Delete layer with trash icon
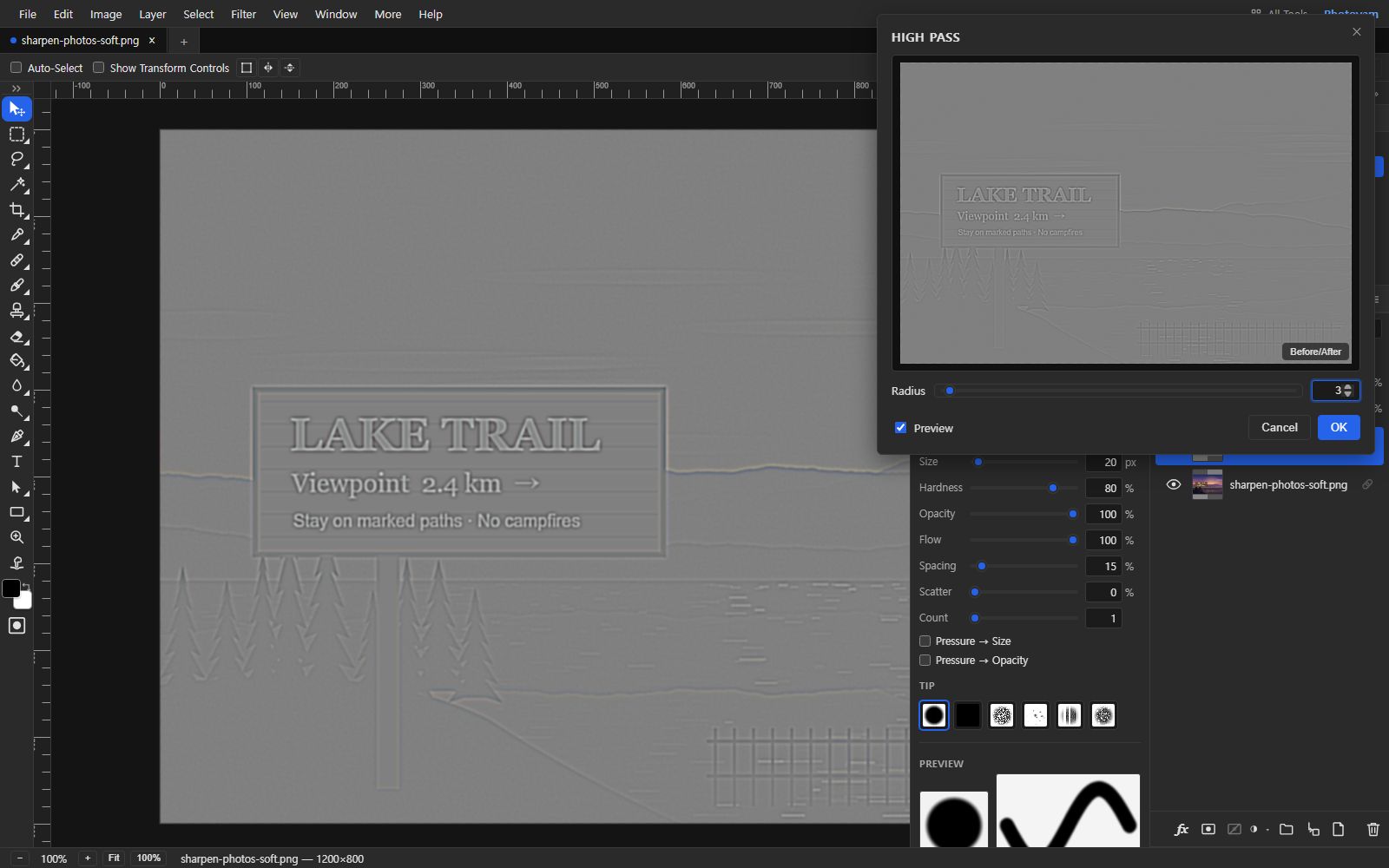 tap(1373, 830)
